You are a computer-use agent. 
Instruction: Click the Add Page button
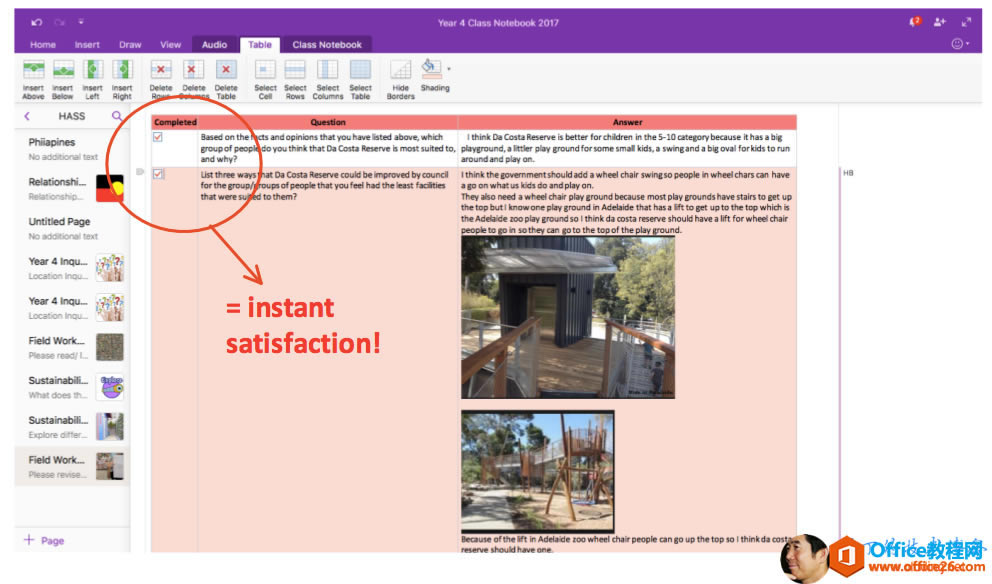(x=44, y=540)
